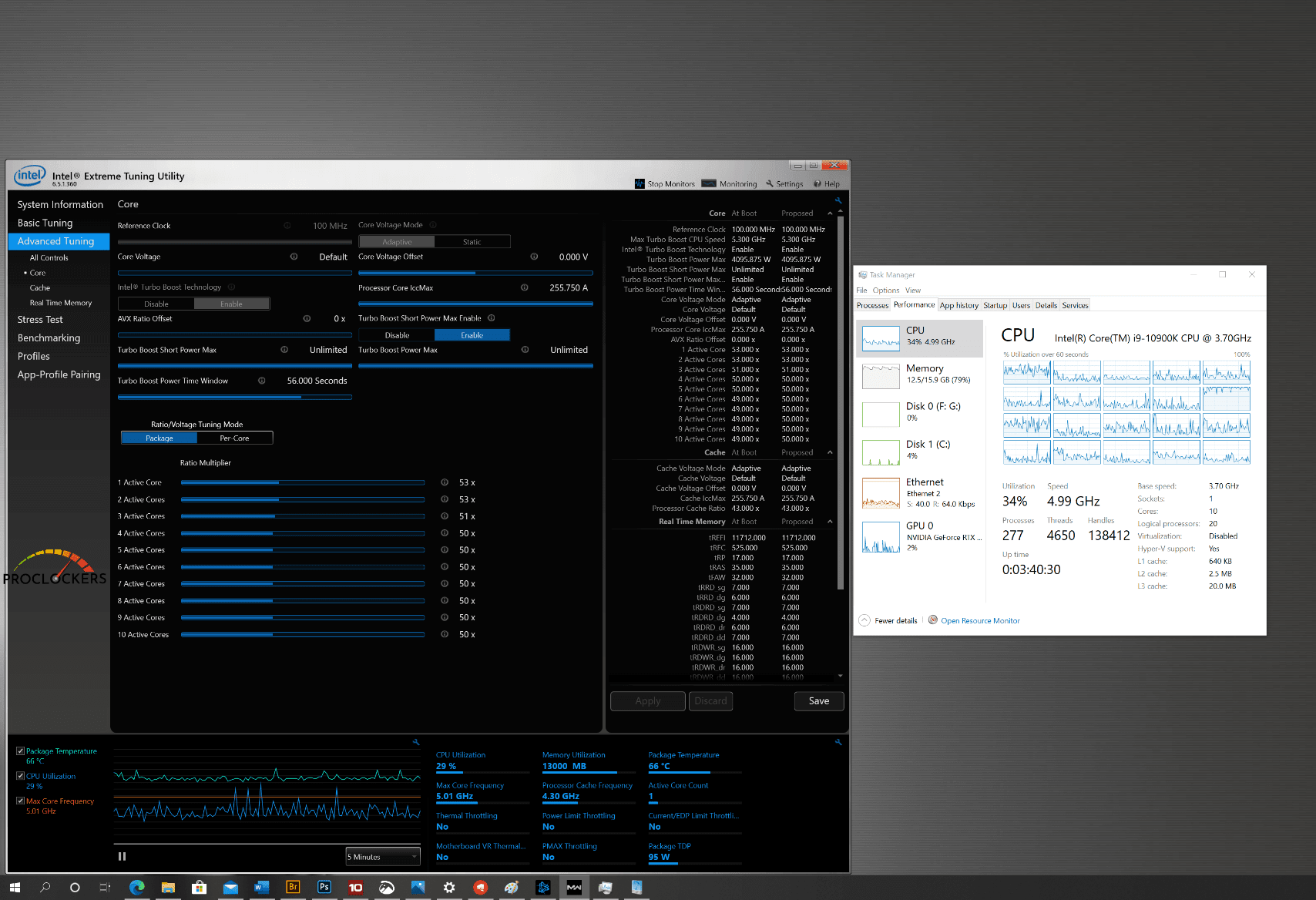Open Profiles section in sidebar
The image size is (1316, 900).
pos(34,356)
